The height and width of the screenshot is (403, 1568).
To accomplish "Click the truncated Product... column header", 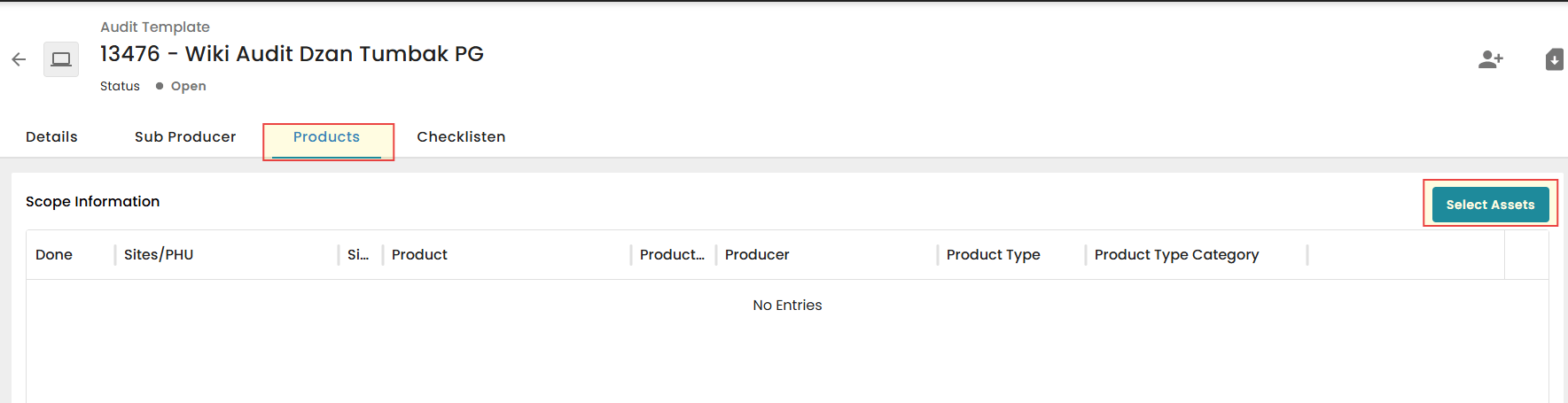I will pyautogui.click(x=672, y=254).
